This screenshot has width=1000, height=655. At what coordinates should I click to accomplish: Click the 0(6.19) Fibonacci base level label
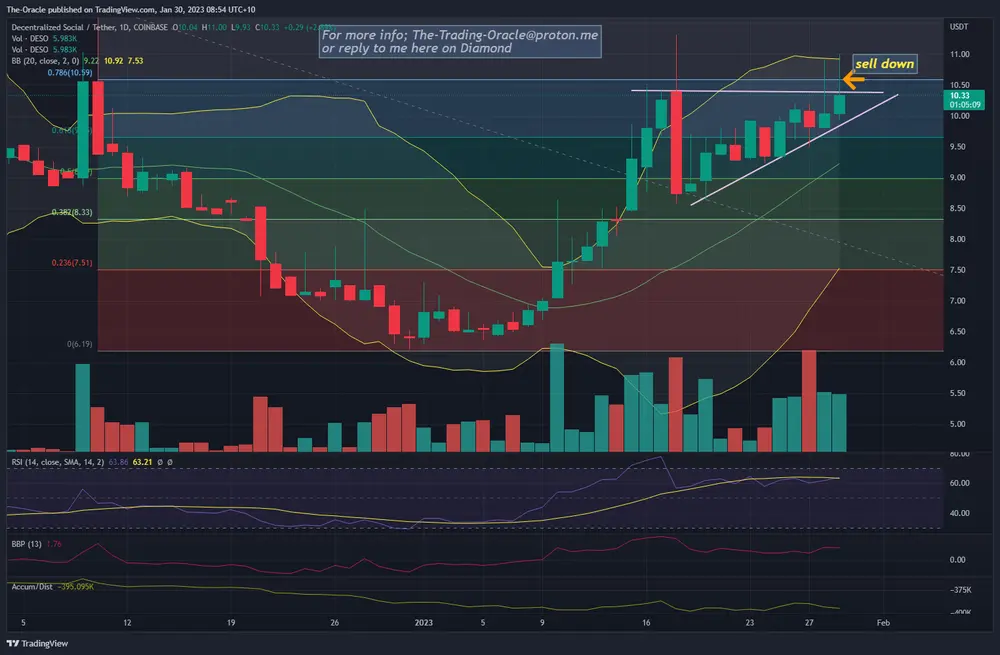point(80,344)
